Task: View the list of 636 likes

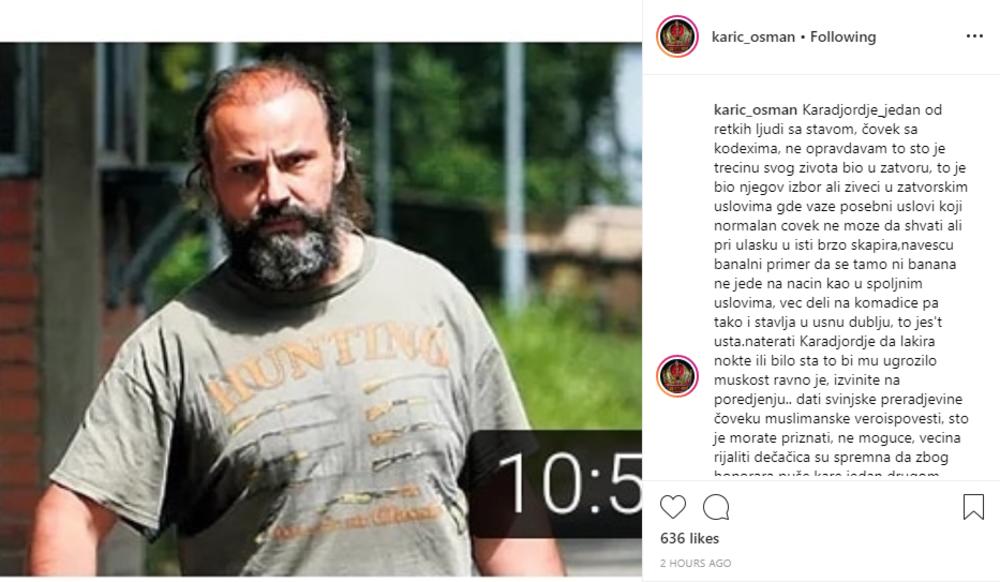Action: tap(689, 539)
